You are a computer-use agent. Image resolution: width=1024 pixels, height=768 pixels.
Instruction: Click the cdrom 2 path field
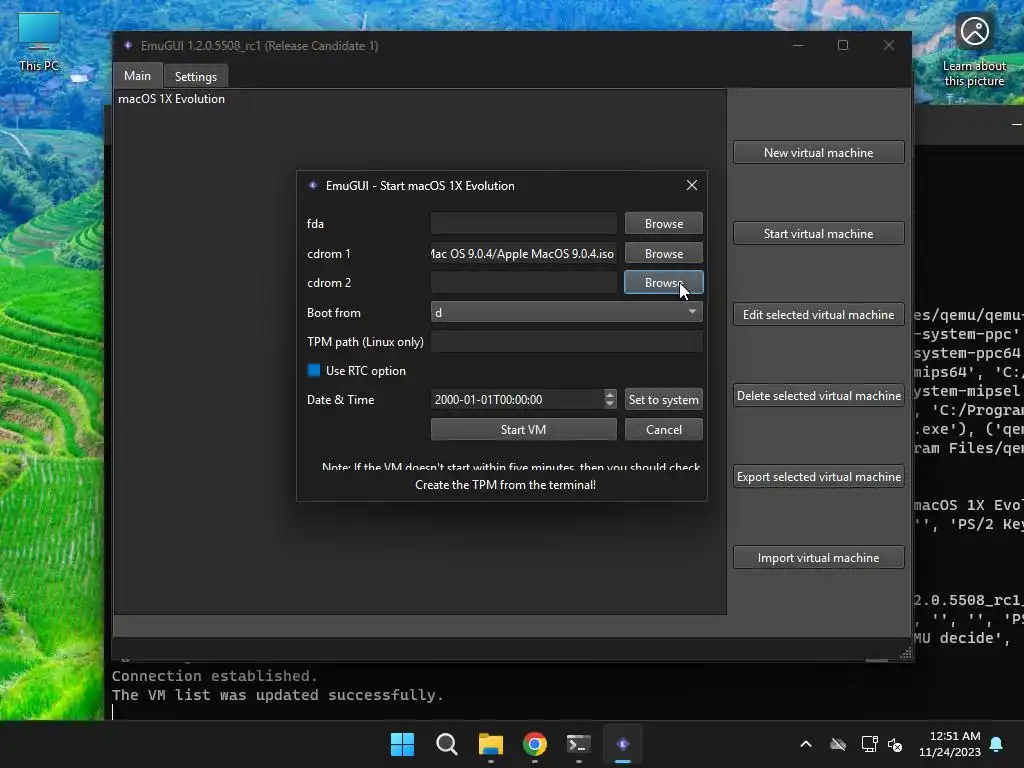click(523, 283)
